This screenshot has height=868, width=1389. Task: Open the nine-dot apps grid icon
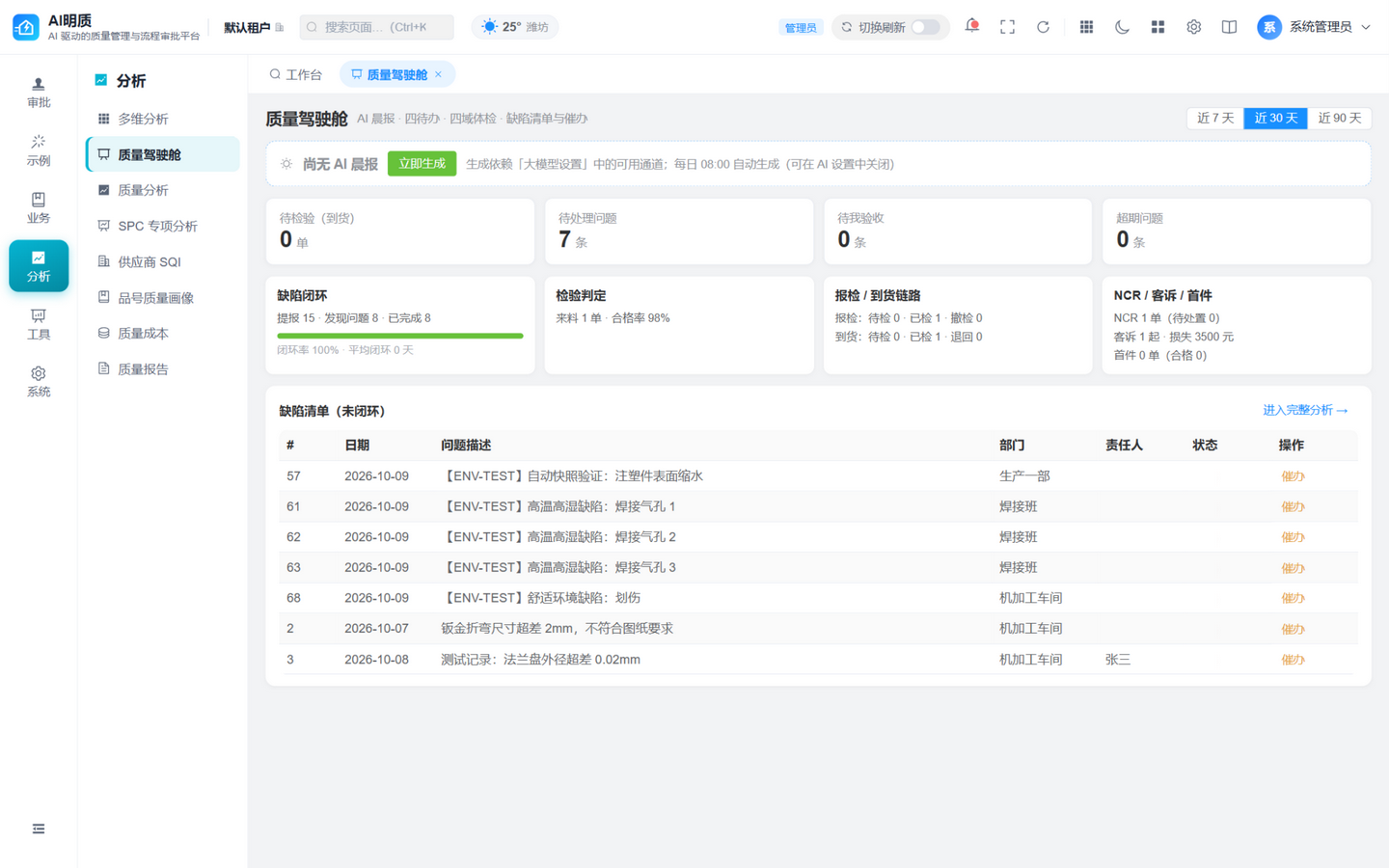point(1086,27)
